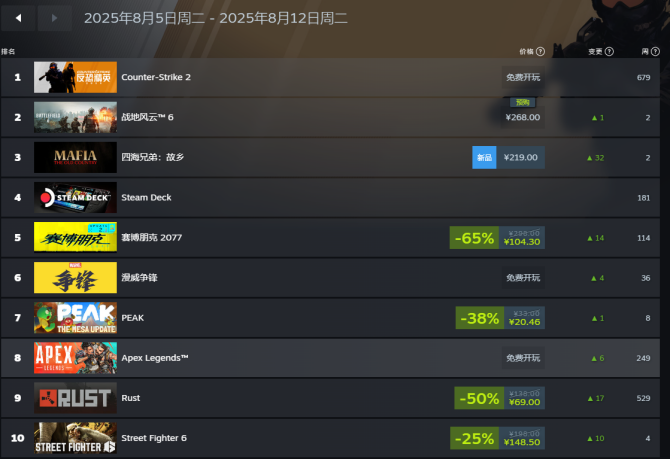The width and height of the screenshot is (670, 459).
Task: Go to the next week with the right arrow
Action: point(54,18)
